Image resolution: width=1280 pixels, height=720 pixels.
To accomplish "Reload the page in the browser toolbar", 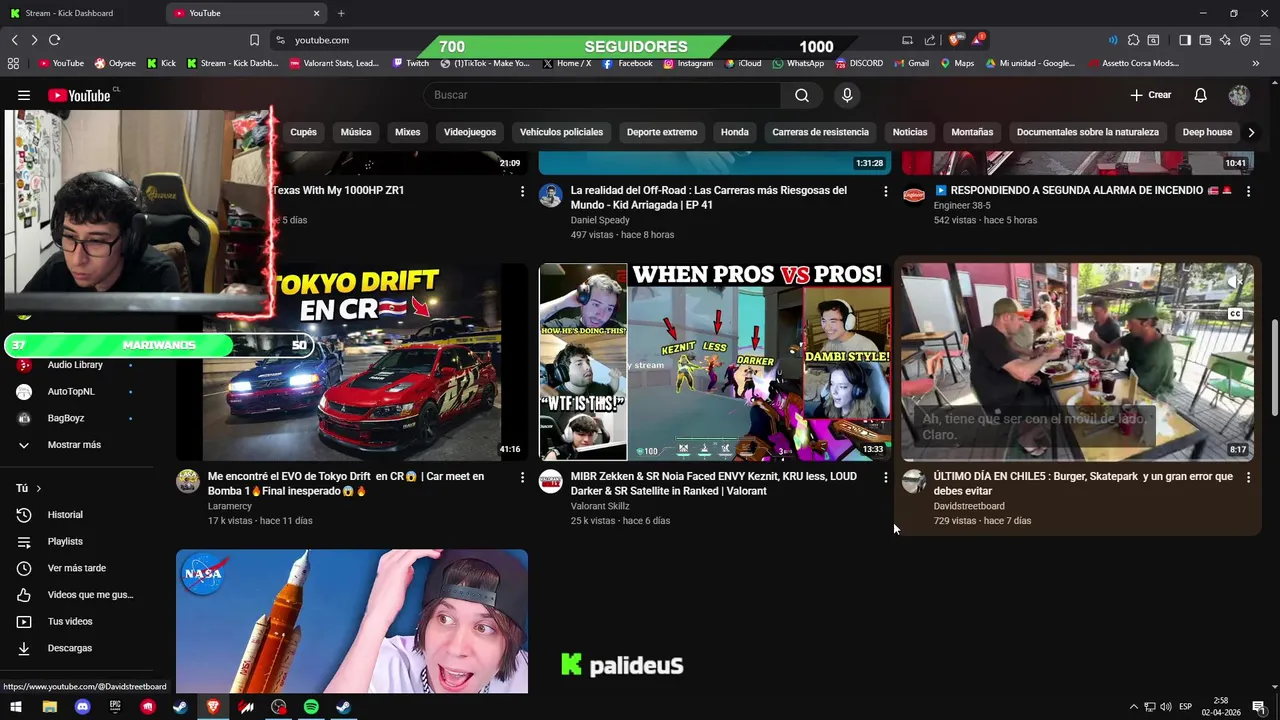I will click(x=54, y=40).
